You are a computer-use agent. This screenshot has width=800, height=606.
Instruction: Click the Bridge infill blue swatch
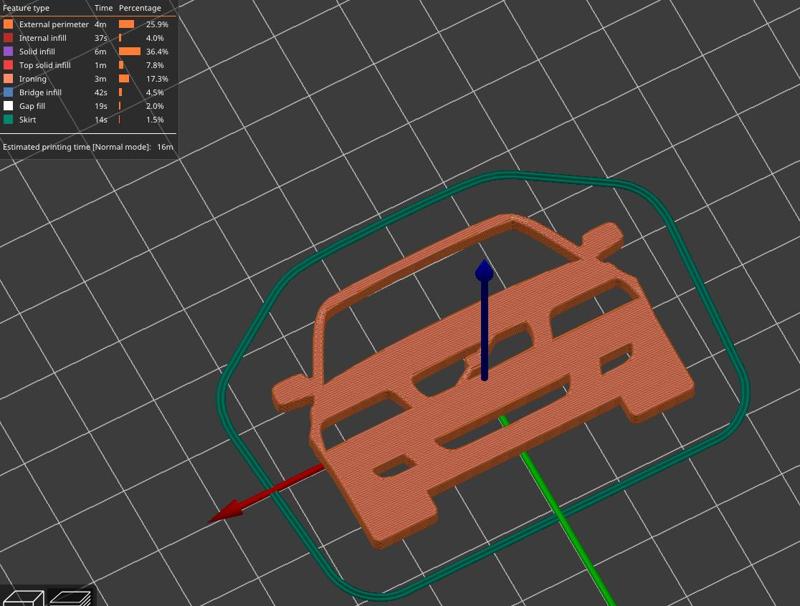click(8, 92)
